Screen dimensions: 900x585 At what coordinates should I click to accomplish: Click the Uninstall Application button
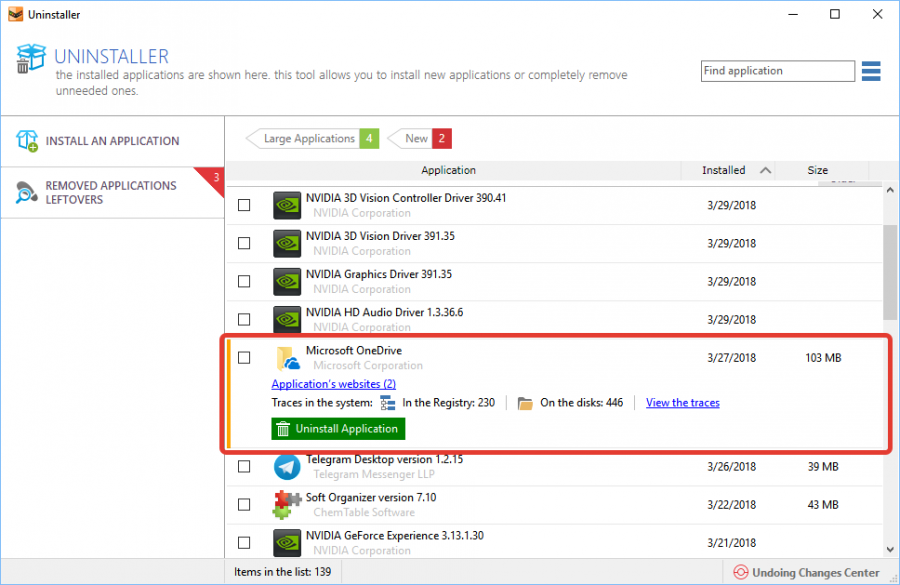[x=338, y=429]
